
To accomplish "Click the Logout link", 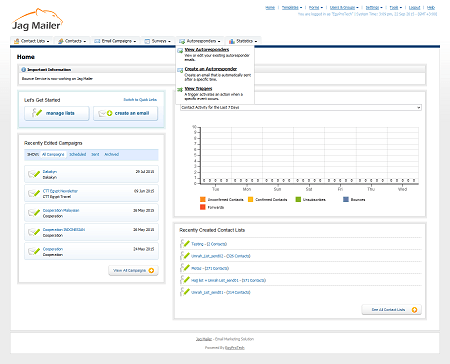I will point(414,7).
